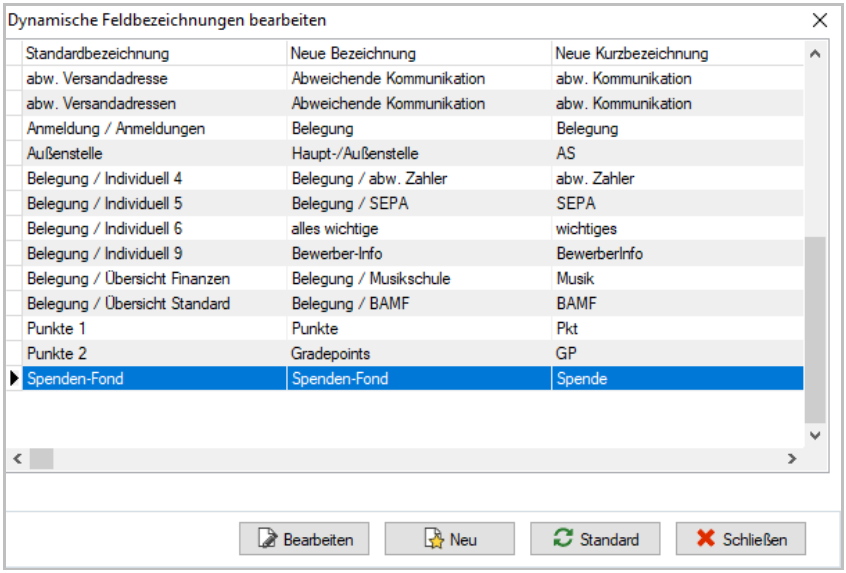Click the star document icon on Neu
The width and height of the screenshot is (846, 573).
point(434,538)
